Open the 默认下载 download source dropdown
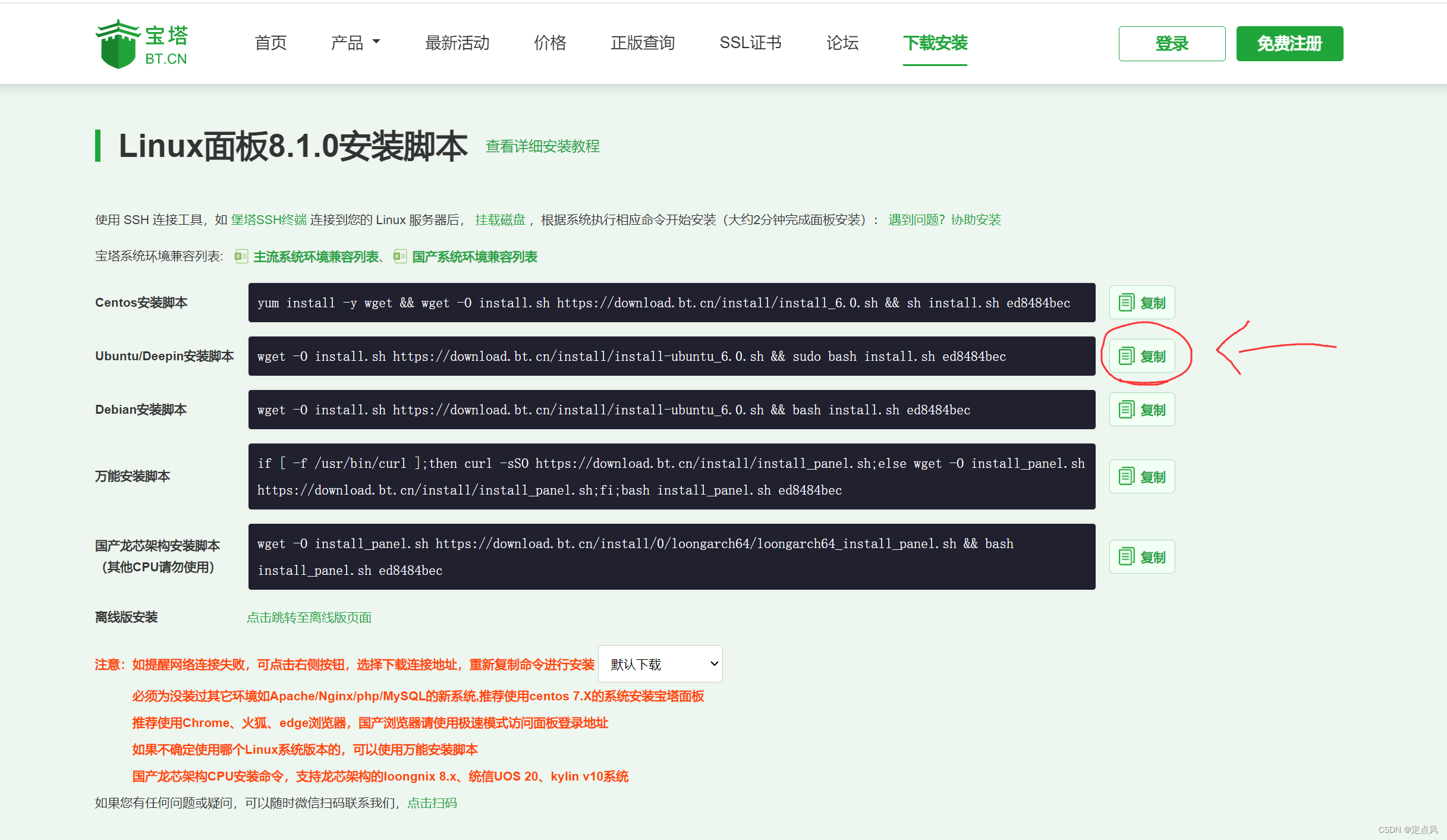This screenshot has width=1447, height=840. coord(660,664)
